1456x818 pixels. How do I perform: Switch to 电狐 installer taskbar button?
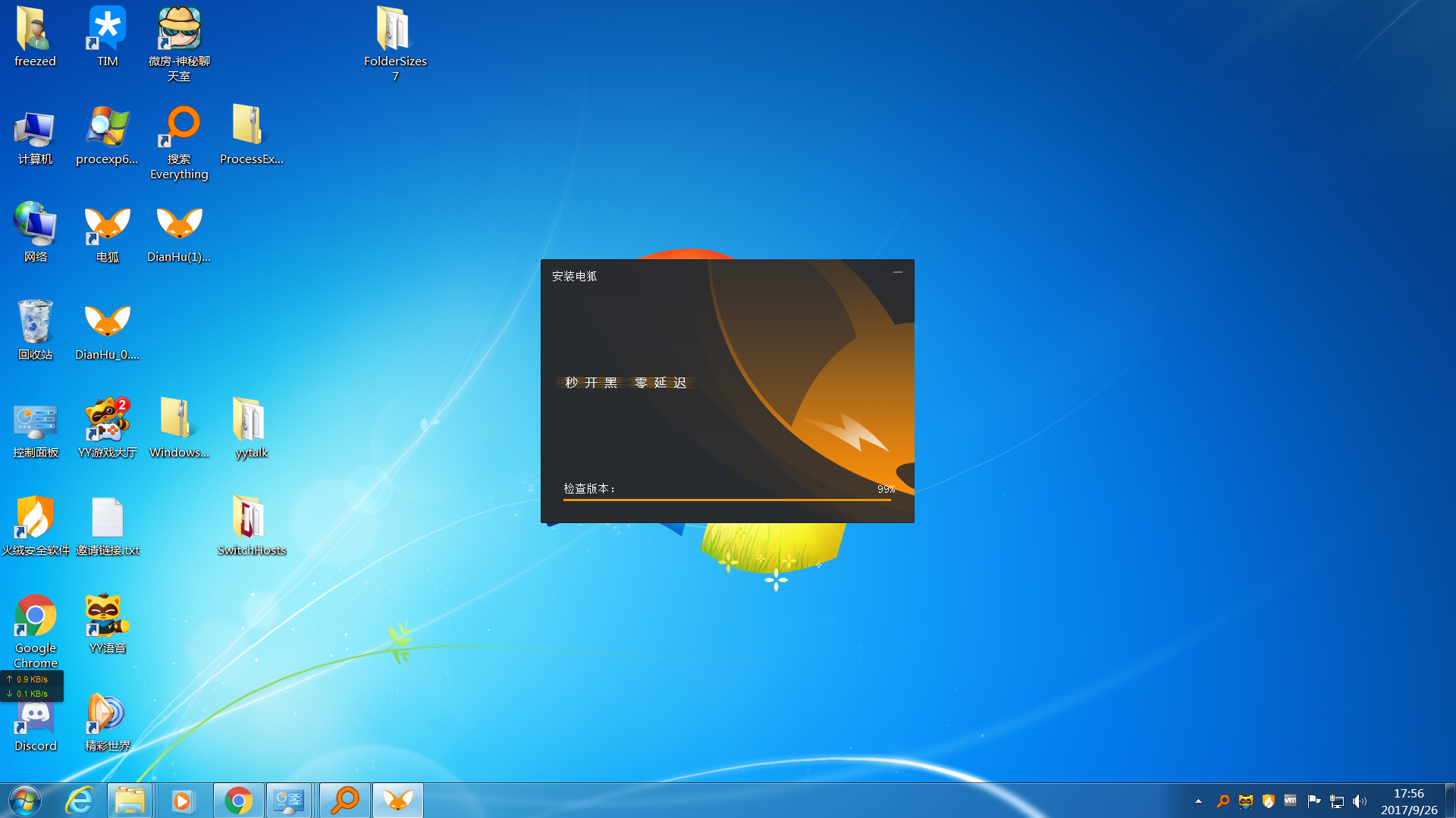398,801
